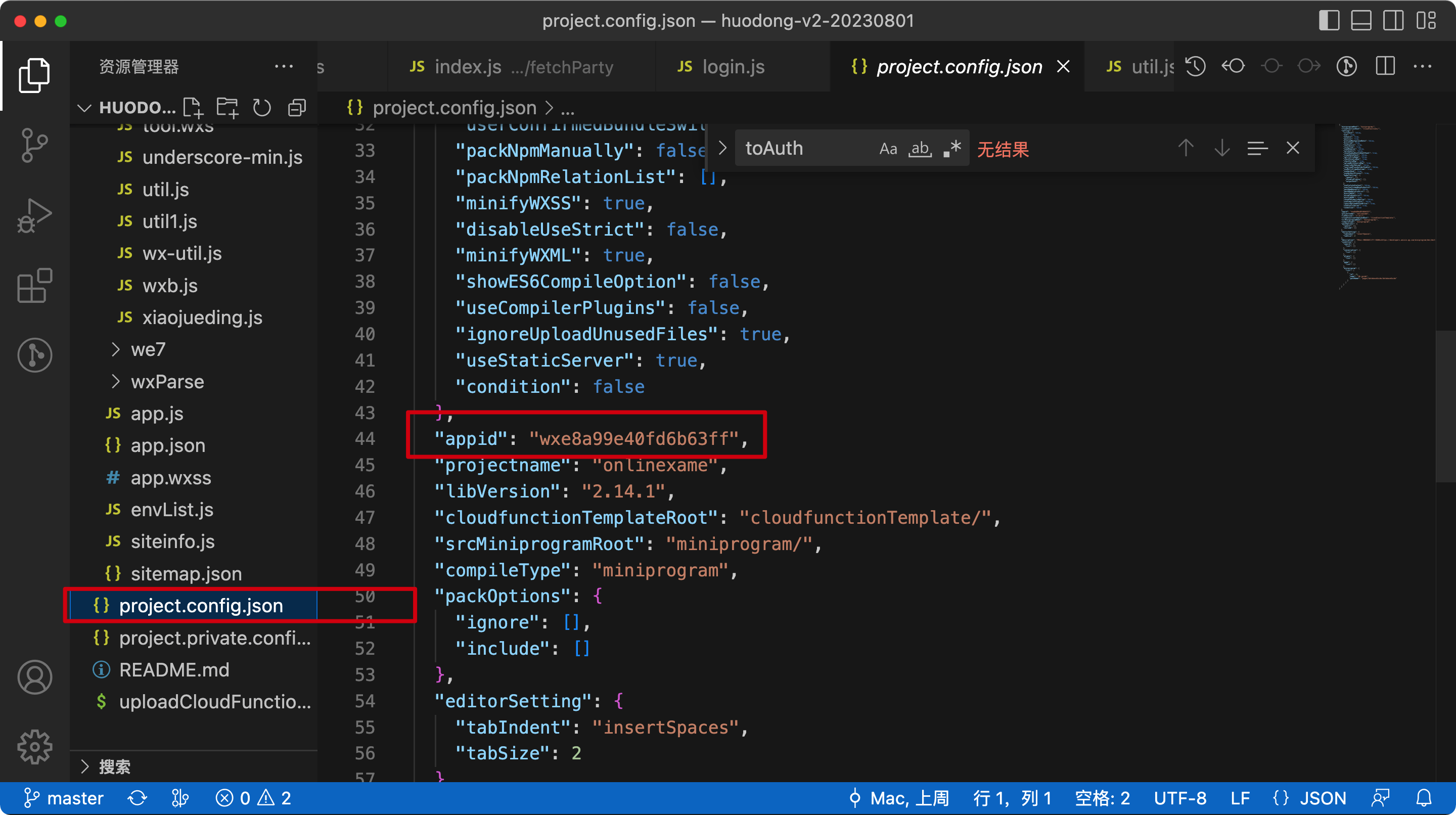Screen dimensions: 1456x815
Task: Click JSON language mode in status bar
Action: tap(1322, 798)
